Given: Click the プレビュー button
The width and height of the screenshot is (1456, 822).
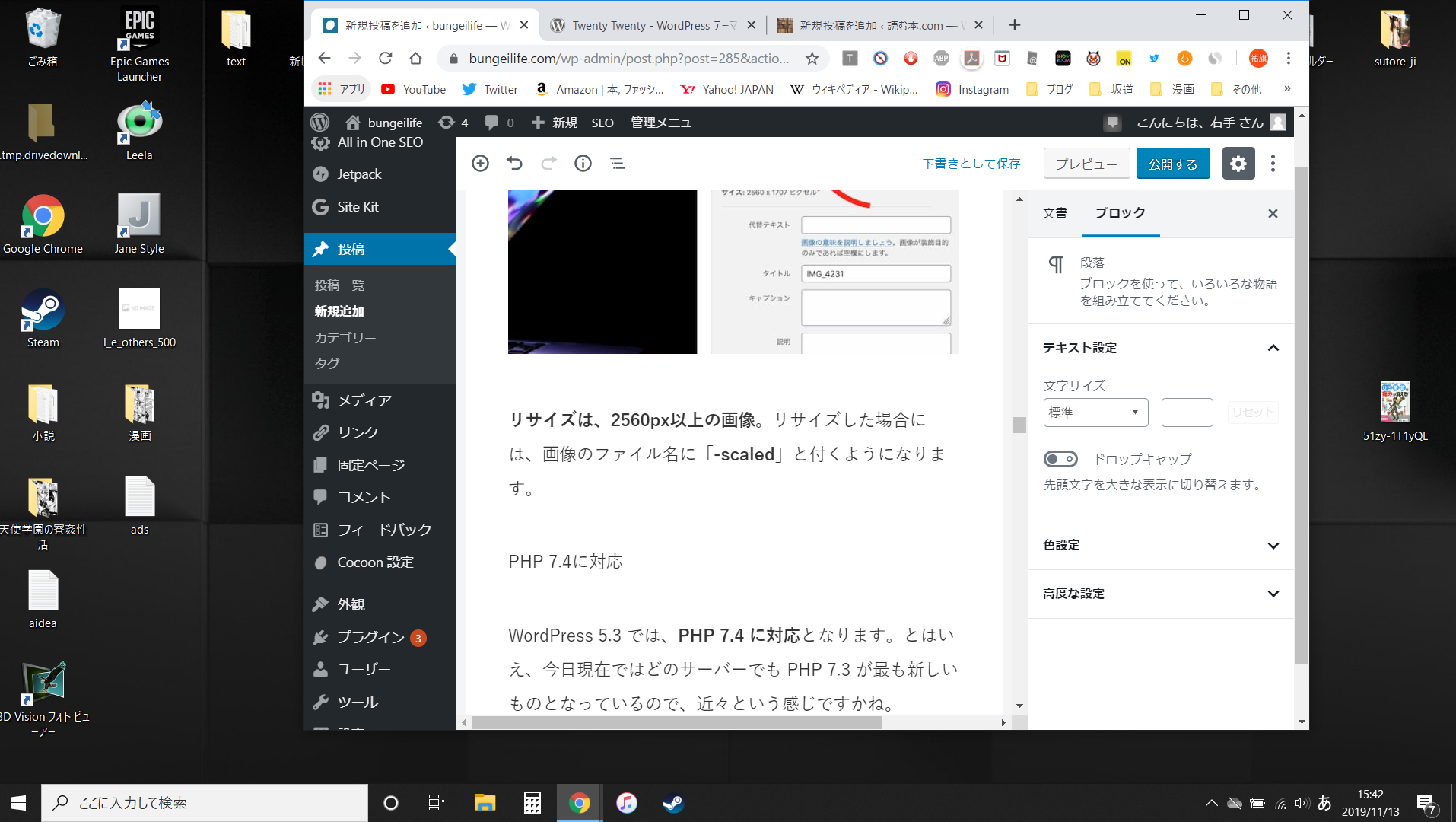Looking at the screenshot, I should (x=1086, y=164).
